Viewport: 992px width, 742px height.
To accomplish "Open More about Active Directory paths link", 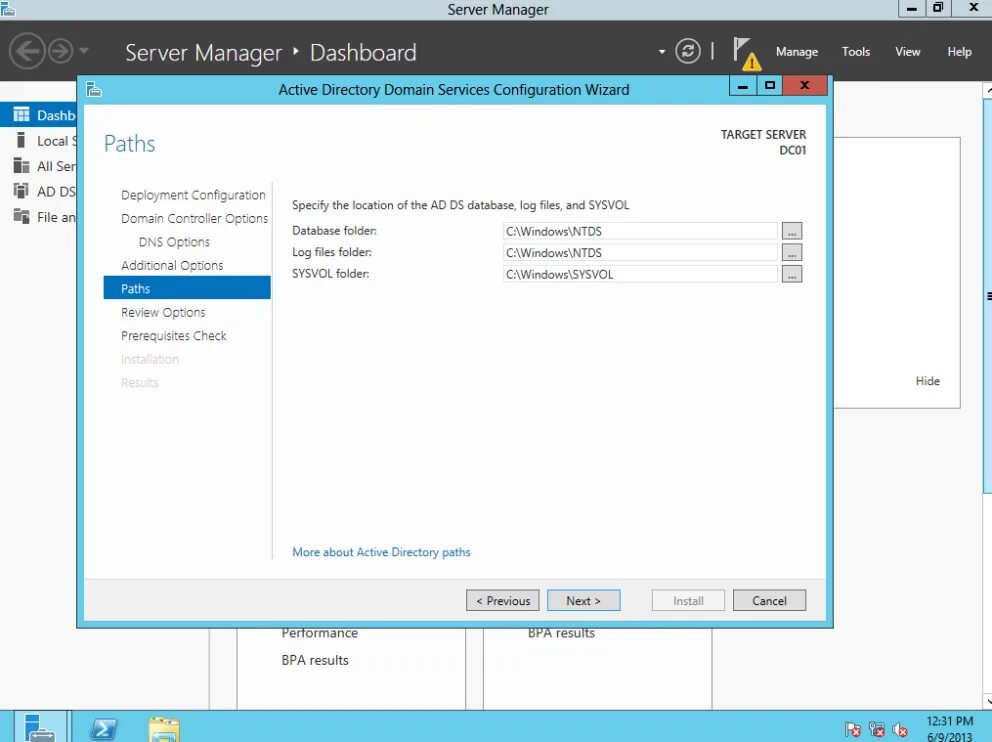I will (x=381, y=552).
